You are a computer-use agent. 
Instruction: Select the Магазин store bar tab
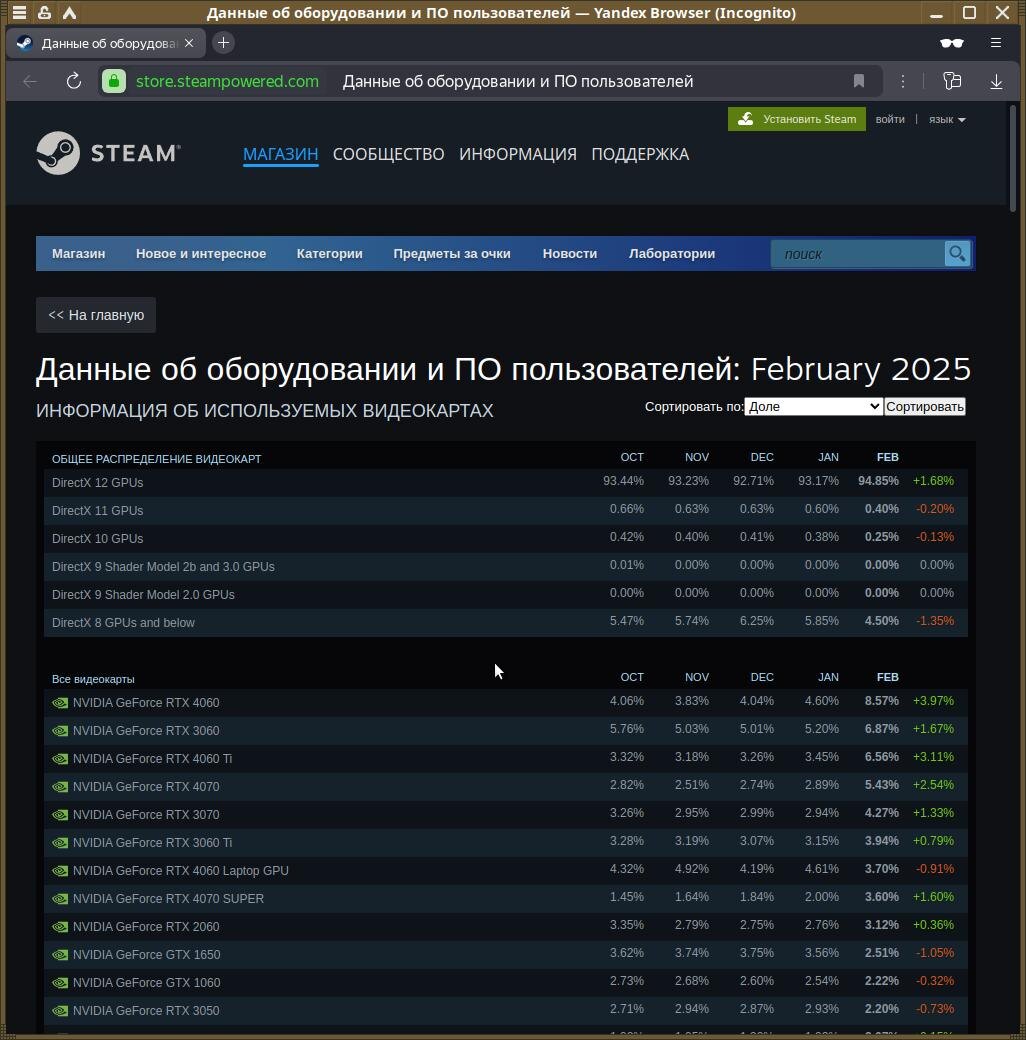click(78, 253)
